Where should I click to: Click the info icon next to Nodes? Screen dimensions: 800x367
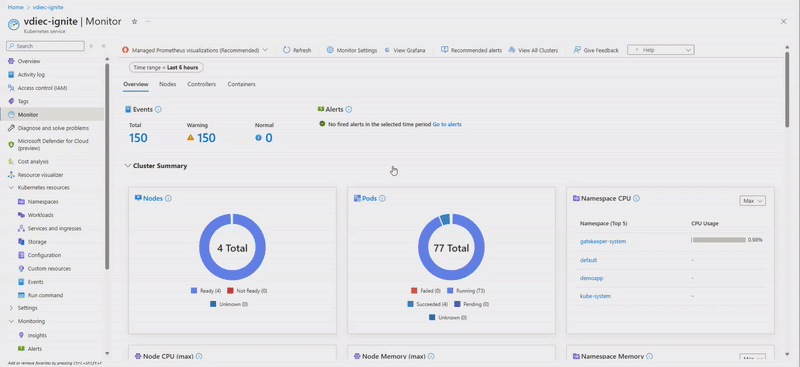click(168, 199)
